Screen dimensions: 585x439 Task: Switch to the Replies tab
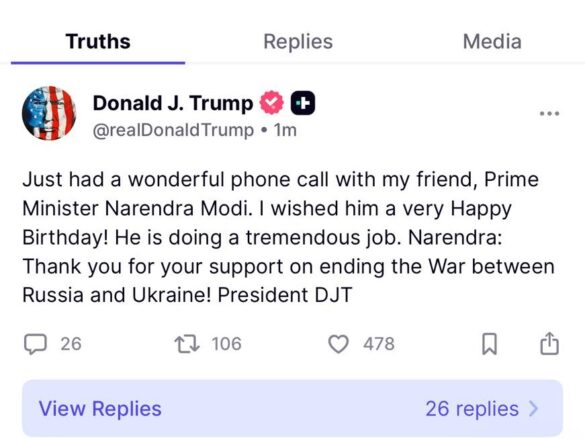[298, 41]
